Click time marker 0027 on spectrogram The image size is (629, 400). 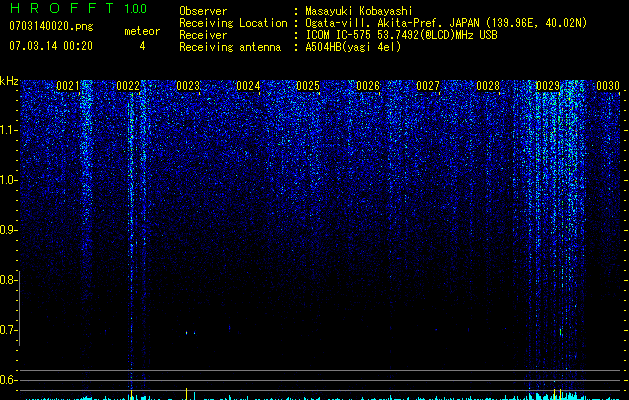click(x=428, y=86)
